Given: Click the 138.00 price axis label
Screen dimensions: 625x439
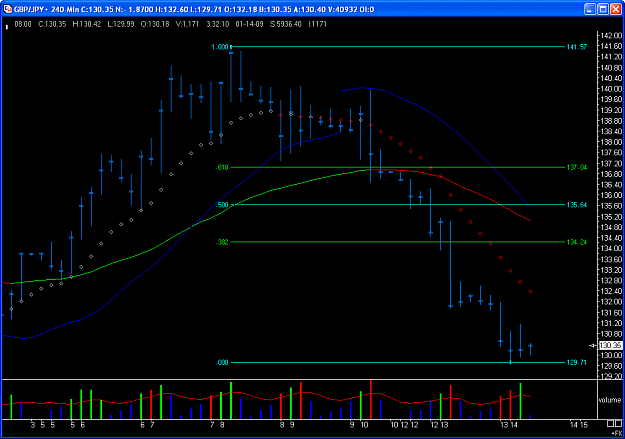Looking at the screenshot, I should (x=612, y=142).
